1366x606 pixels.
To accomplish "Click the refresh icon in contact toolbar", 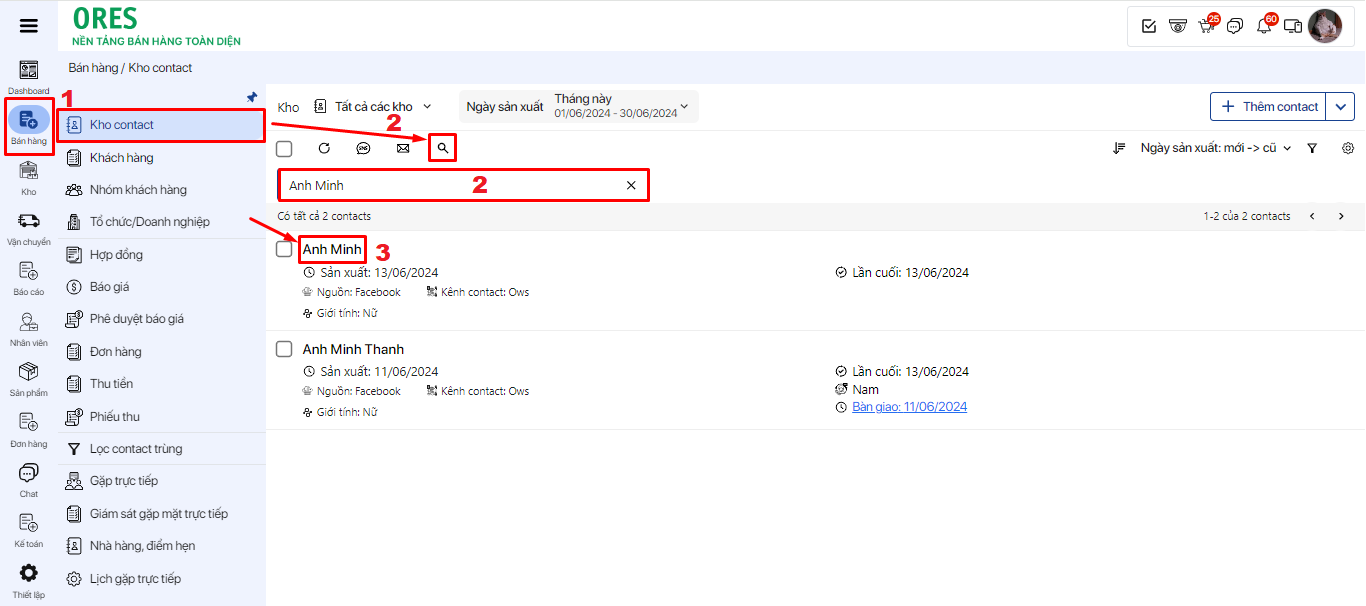I will [x=324, y=148].
